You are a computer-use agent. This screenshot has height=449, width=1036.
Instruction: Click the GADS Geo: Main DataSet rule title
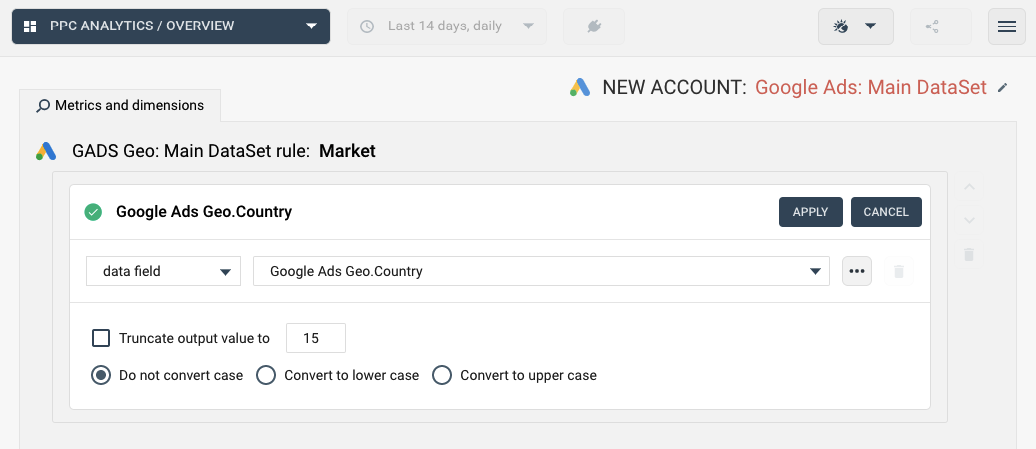pos(191,151)
